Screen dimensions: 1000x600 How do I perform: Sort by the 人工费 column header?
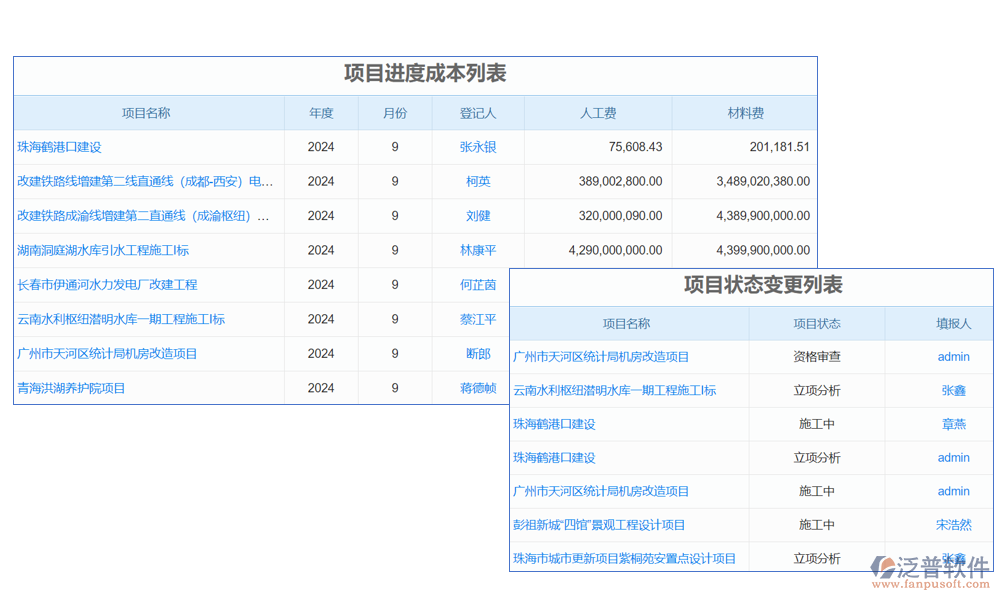598,113
